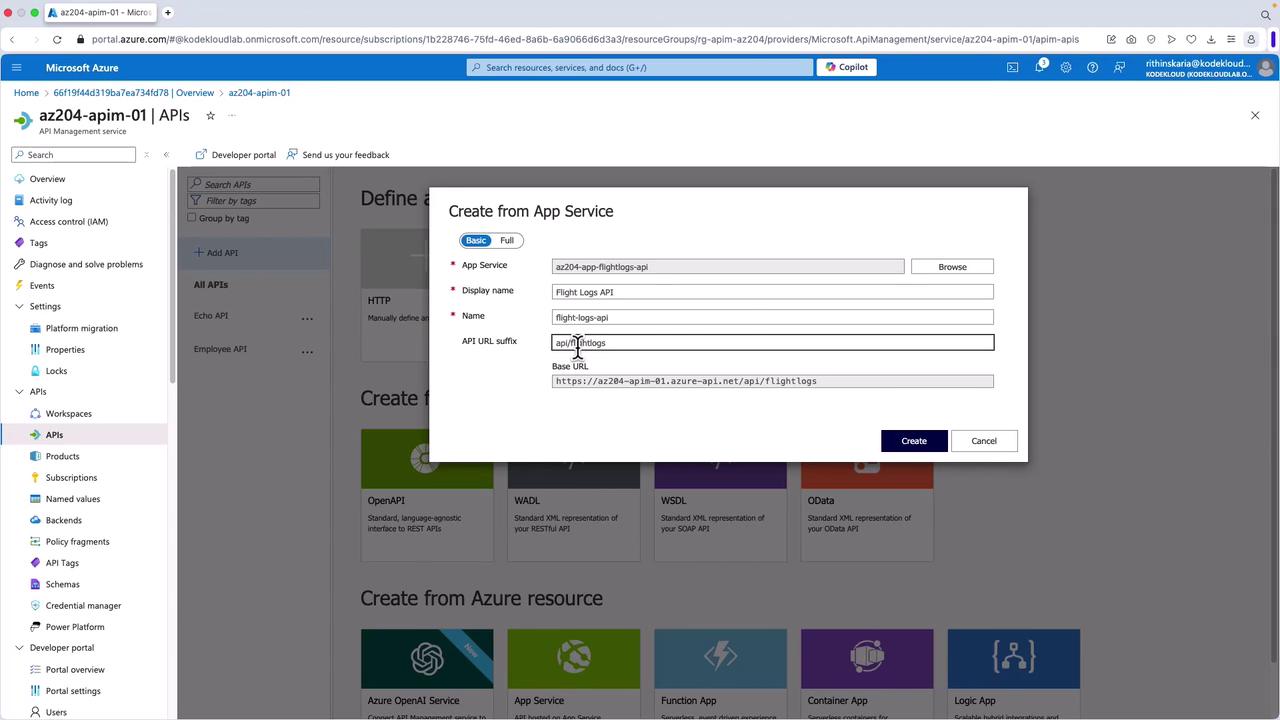The height and width of the screenshot is (720, 1280).
Task: Click the Name field with flight-logs-api
Action: tap(772, 317)
